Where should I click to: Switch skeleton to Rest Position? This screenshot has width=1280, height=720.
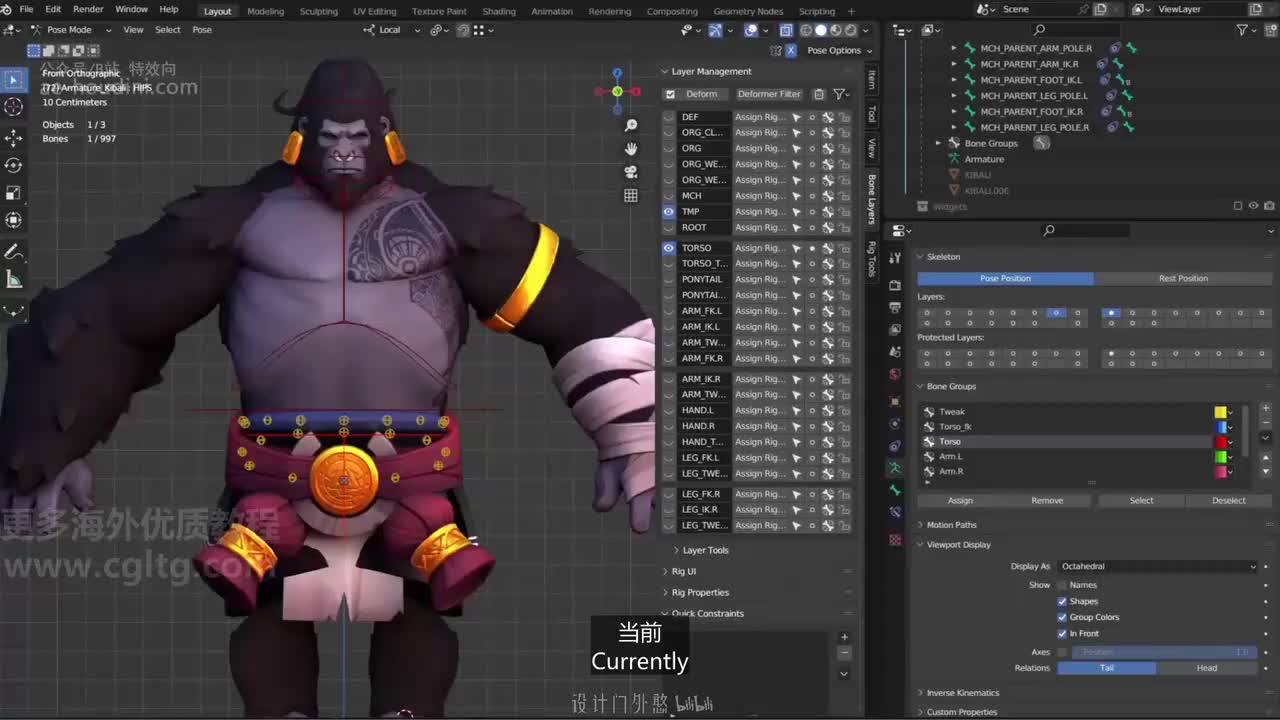point(1183,278)
